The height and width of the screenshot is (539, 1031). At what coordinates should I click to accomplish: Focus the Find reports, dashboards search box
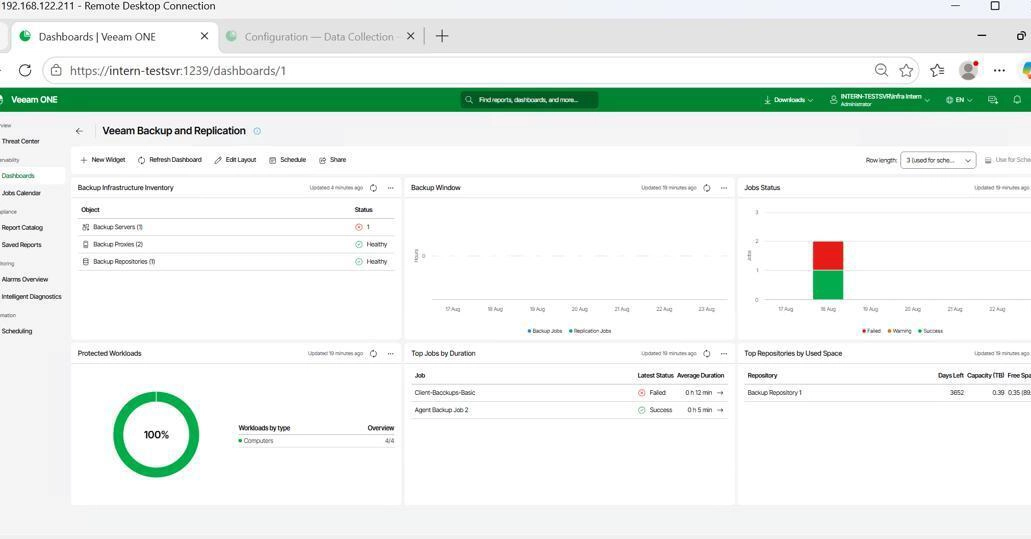coord(529,100)
